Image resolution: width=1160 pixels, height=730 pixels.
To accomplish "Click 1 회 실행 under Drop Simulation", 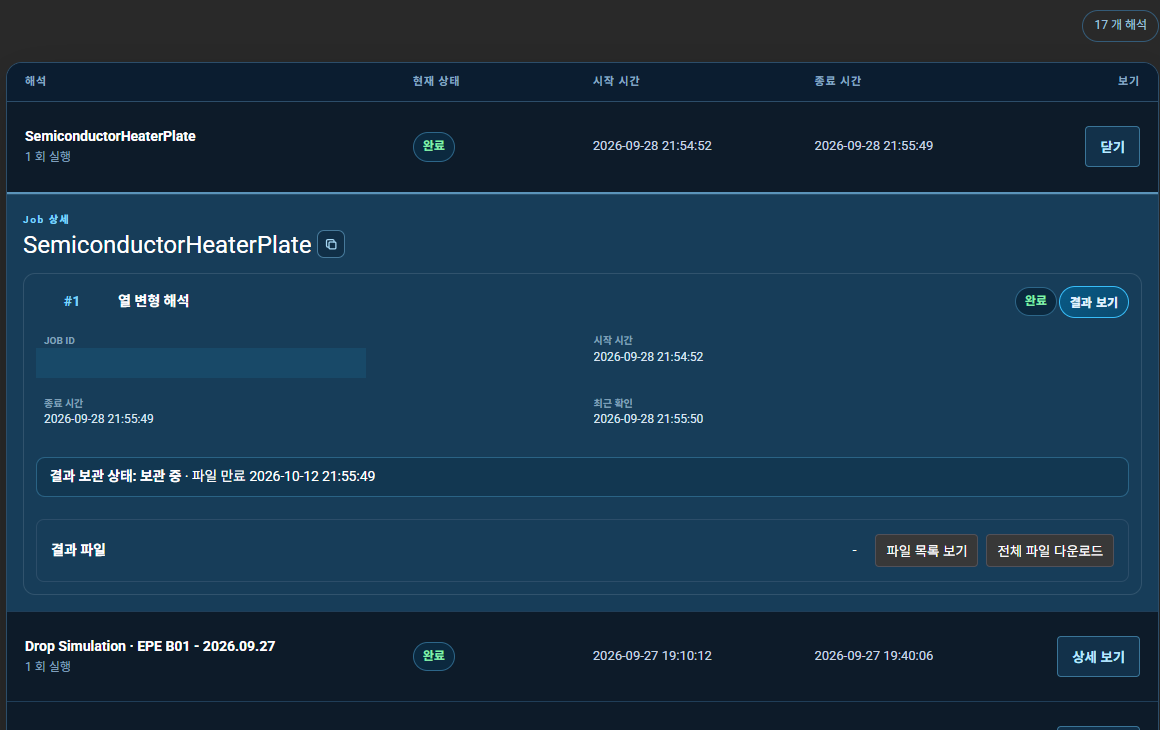I will (x=48, y=666).
